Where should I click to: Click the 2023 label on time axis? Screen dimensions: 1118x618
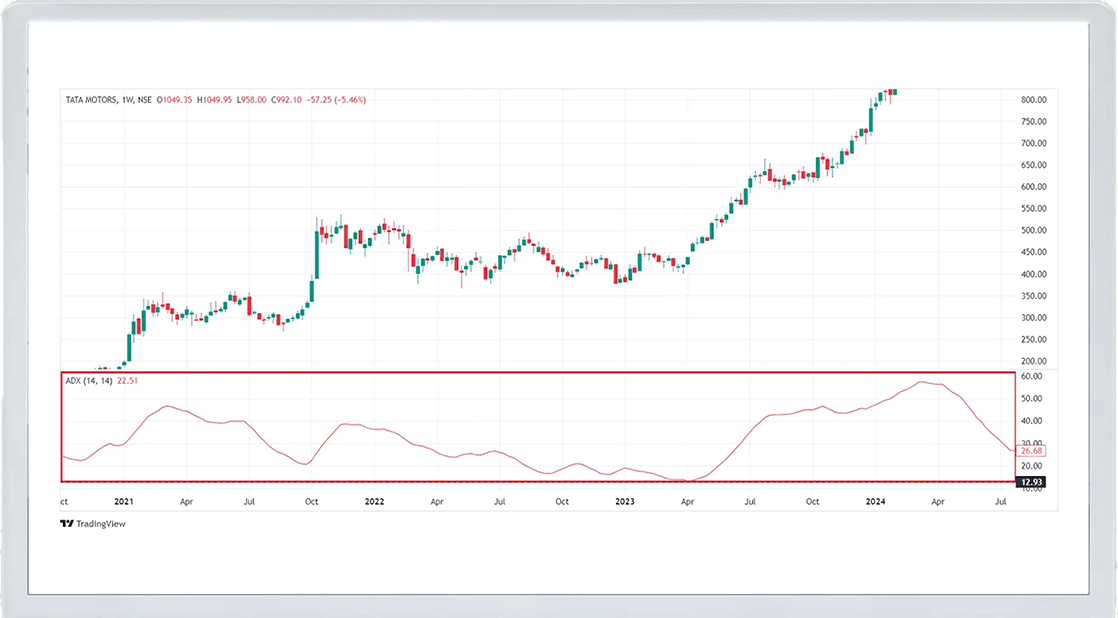coord(625,500)
